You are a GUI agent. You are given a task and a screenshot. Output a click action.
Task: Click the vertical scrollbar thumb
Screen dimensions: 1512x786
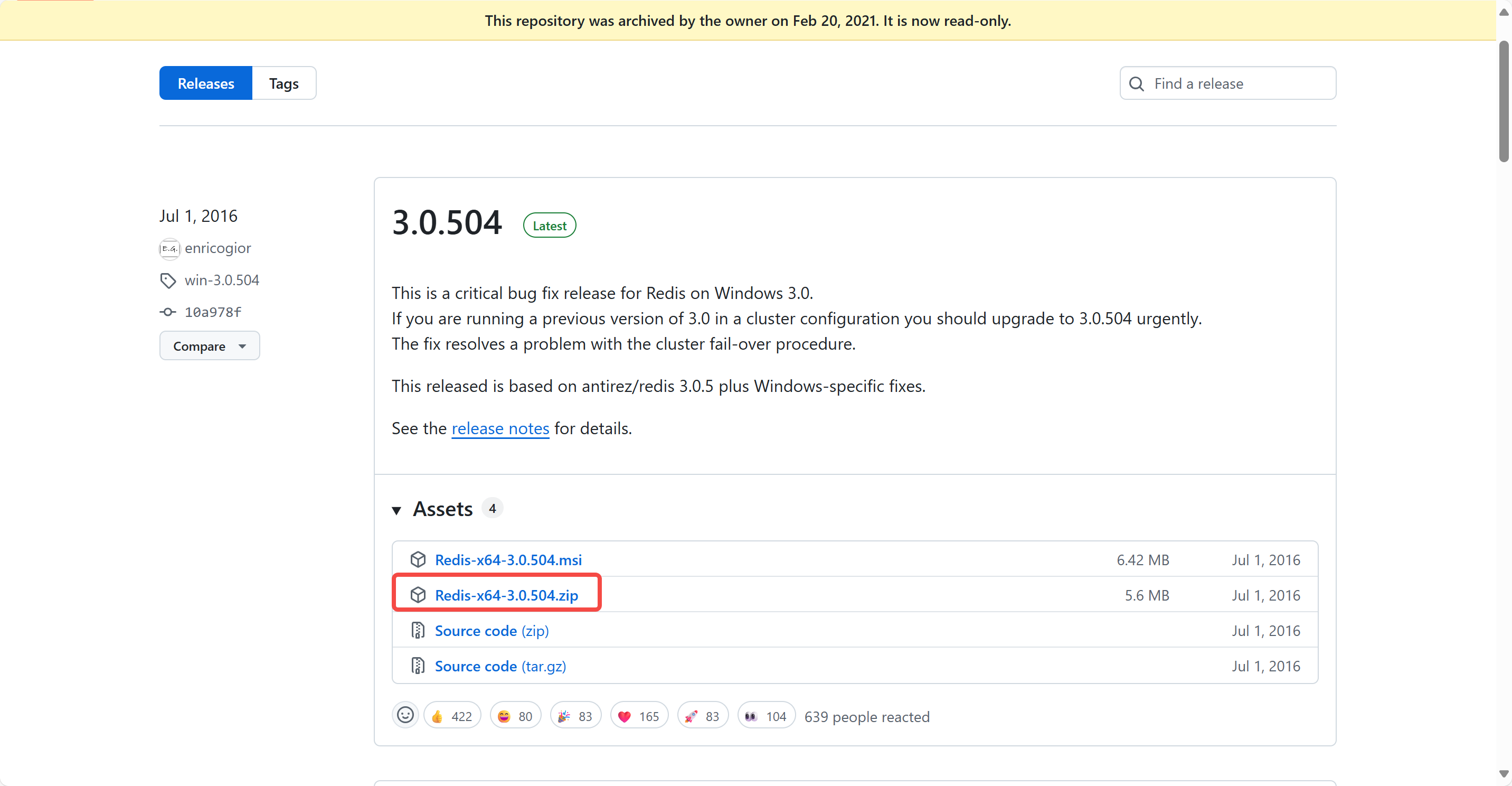(x=1504, y=101)
